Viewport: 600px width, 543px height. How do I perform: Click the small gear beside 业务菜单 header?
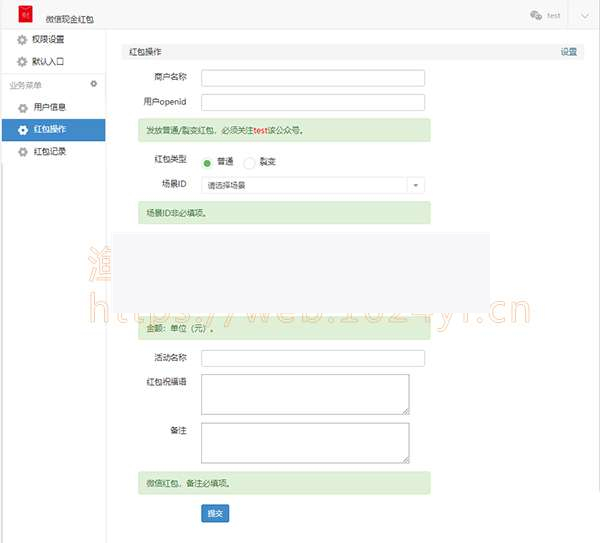pyautogui.click(x=94, y=84)
